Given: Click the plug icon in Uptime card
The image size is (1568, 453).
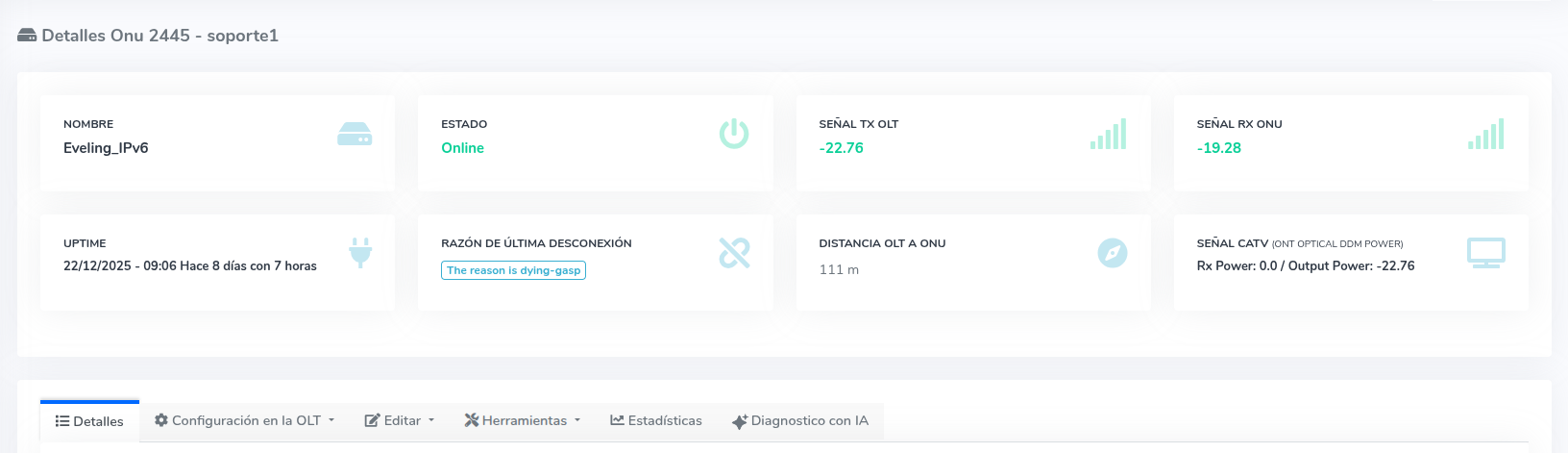Looking at the screenshot, I should pos(360,253).
